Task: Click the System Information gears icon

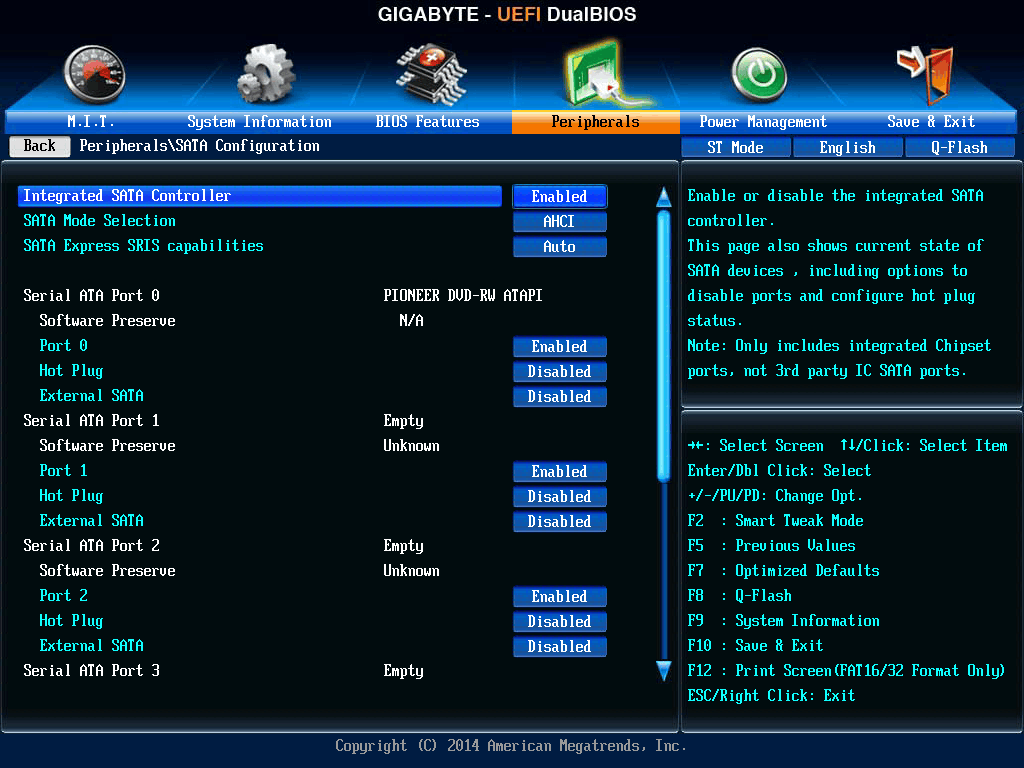Action: tap(266, 74)
